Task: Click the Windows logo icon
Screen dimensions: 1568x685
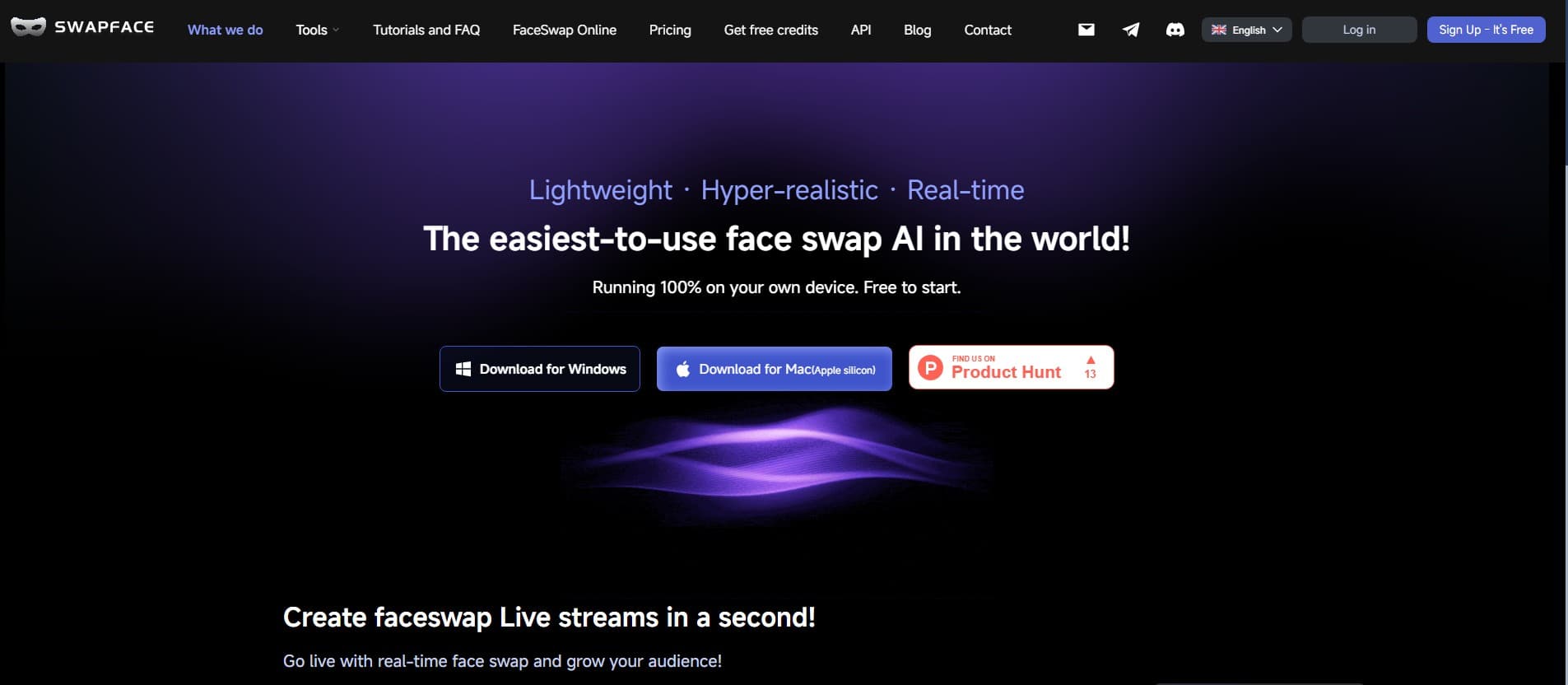Action: [463, 369]
